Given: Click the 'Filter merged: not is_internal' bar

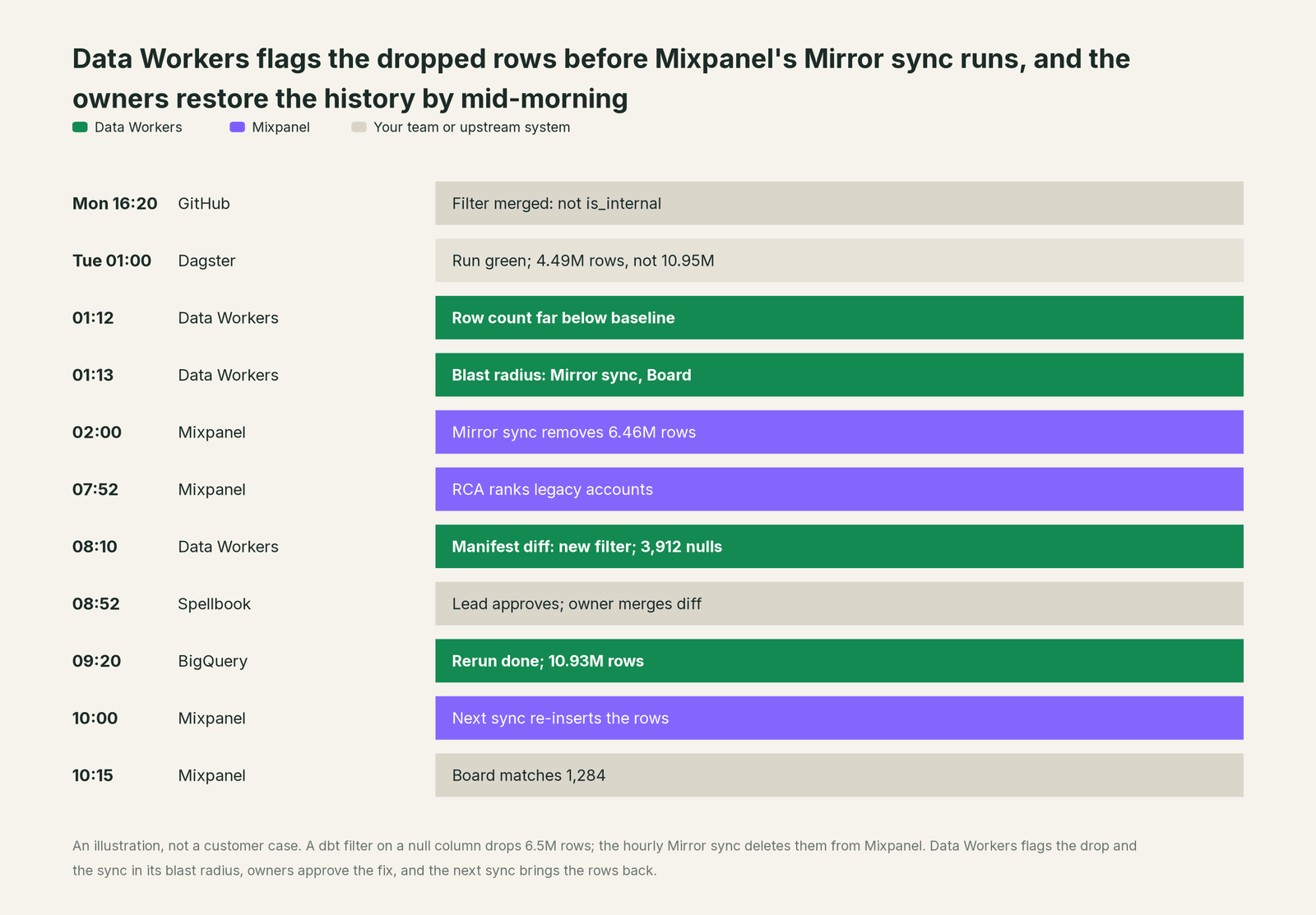Looking at the screenshot, I should point(839,203).
